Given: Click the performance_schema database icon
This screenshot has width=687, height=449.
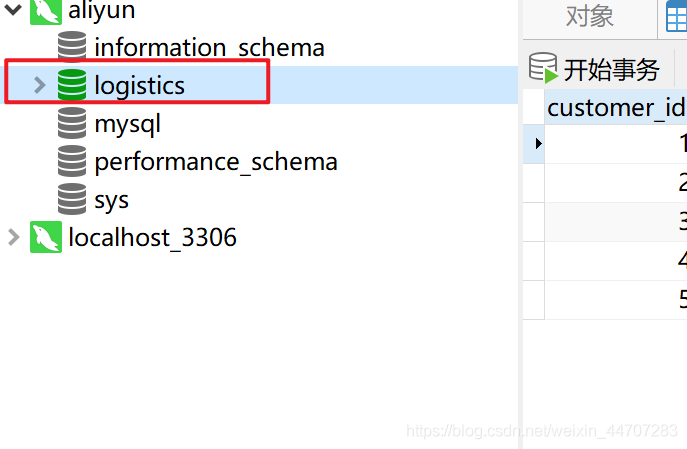Looking at the screenshot, I should coord(72,161).
